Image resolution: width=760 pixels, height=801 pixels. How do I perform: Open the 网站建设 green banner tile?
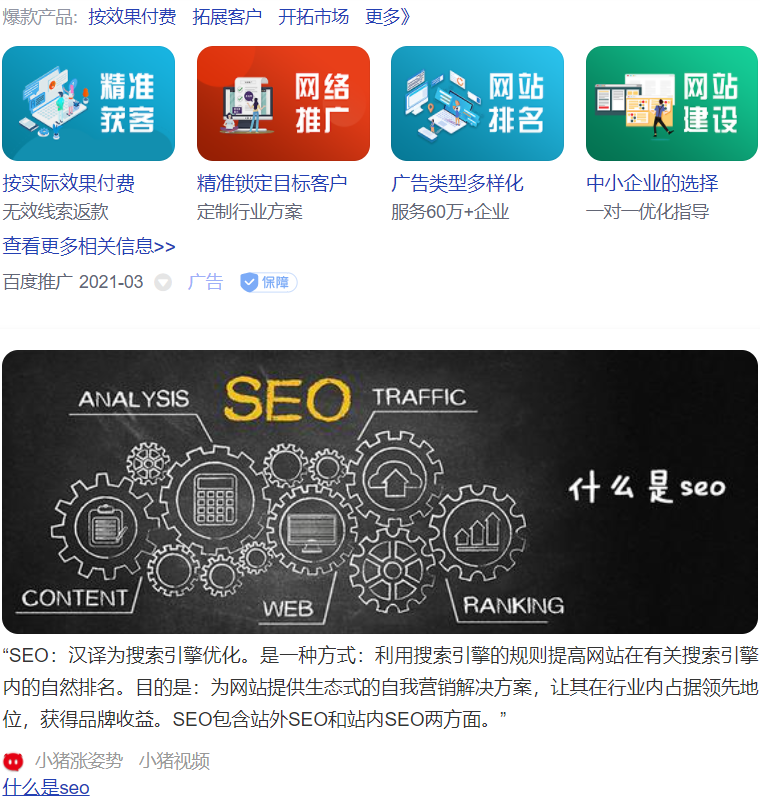tap(672, 103)
